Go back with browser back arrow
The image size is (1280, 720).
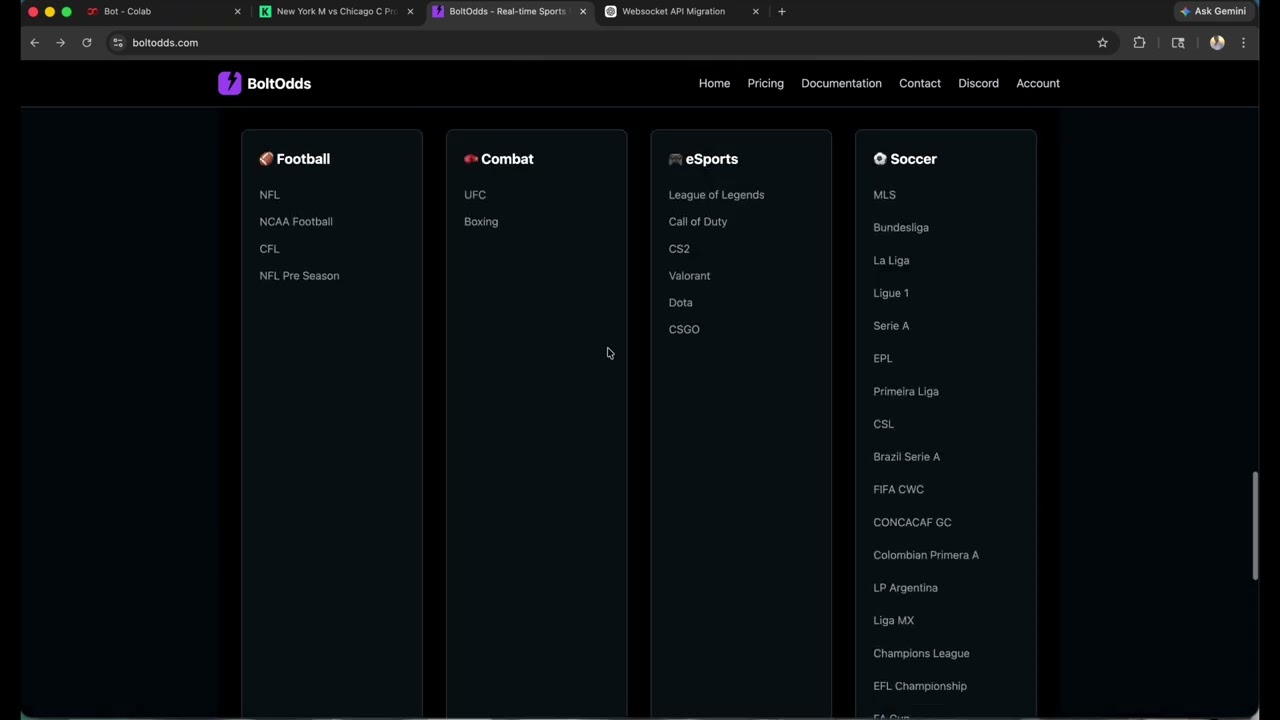tap(34, 43)
